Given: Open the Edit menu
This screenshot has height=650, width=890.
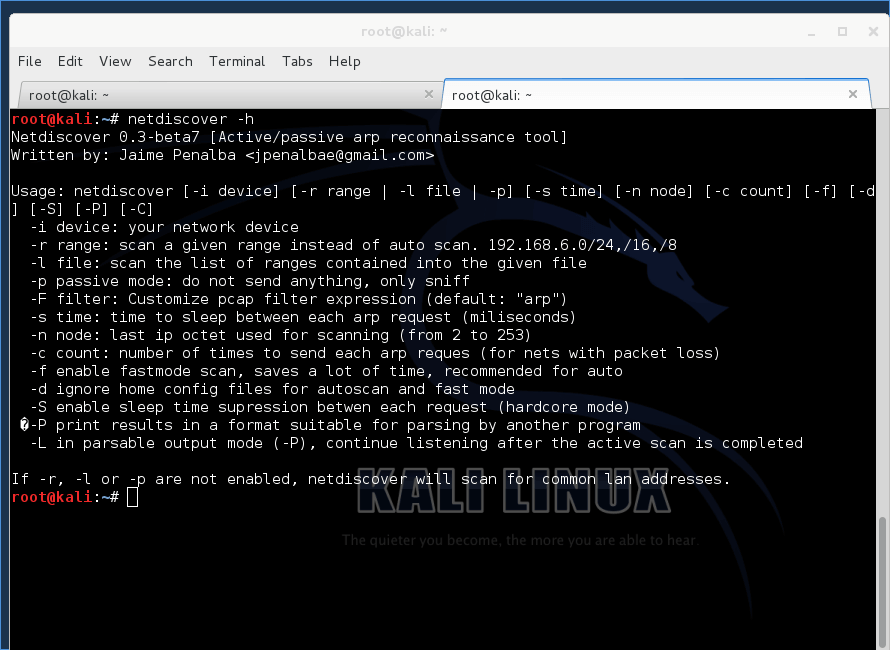Looking at the screenshot, I should [x=70, y=61].
